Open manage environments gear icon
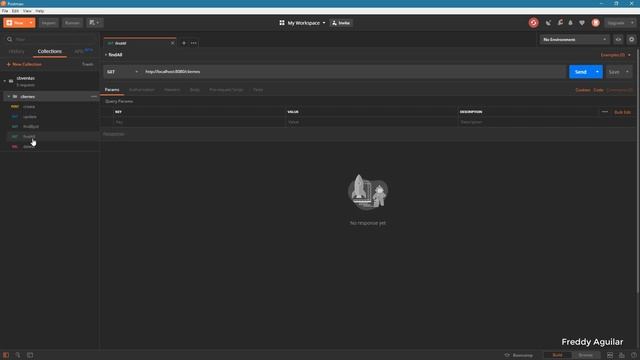Image resolution: width=640 pixels, height=360 pixels. (x=631, y=40)
